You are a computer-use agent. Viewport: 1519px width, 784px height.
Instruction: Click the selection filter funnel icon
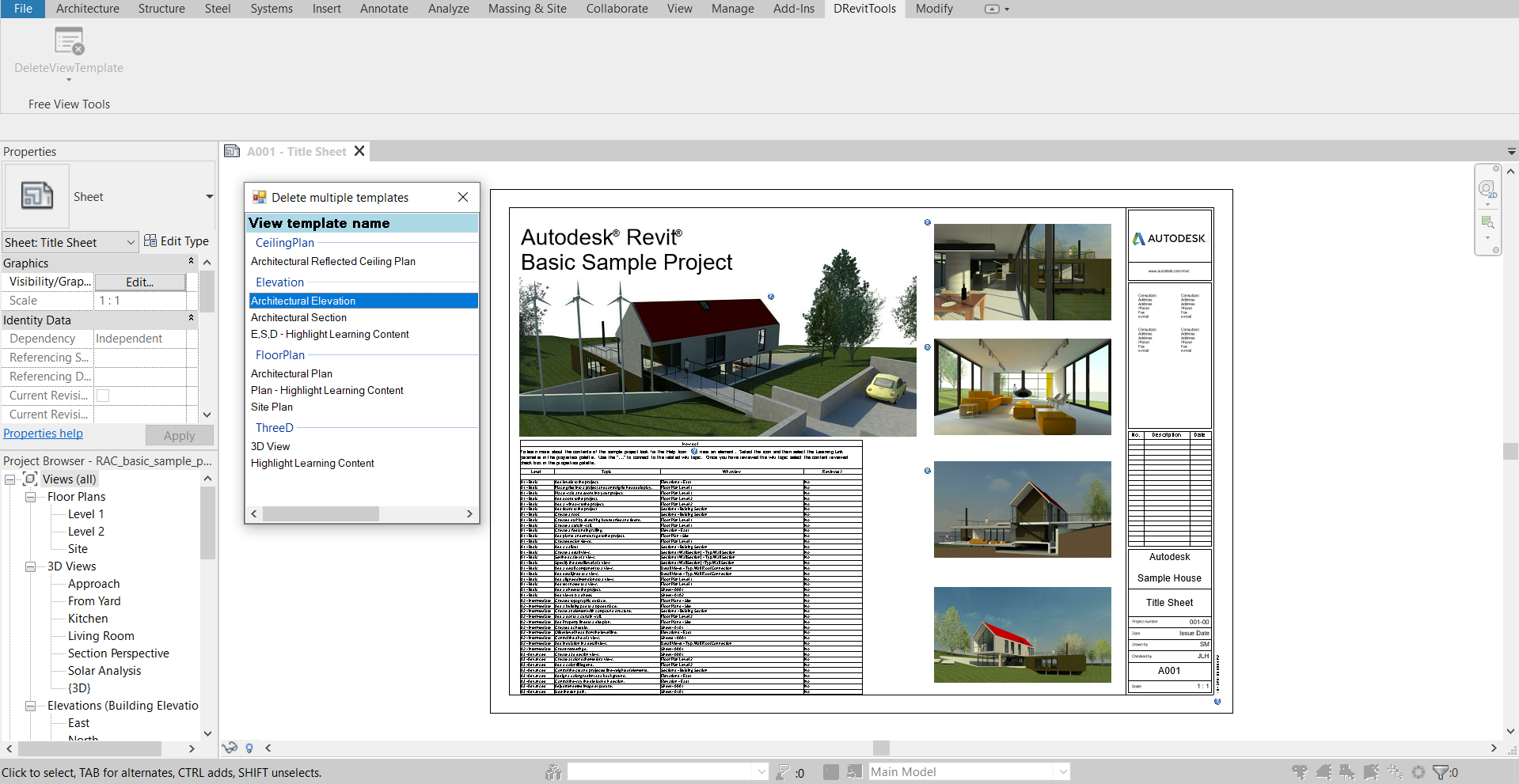[x=1441, y=772]
